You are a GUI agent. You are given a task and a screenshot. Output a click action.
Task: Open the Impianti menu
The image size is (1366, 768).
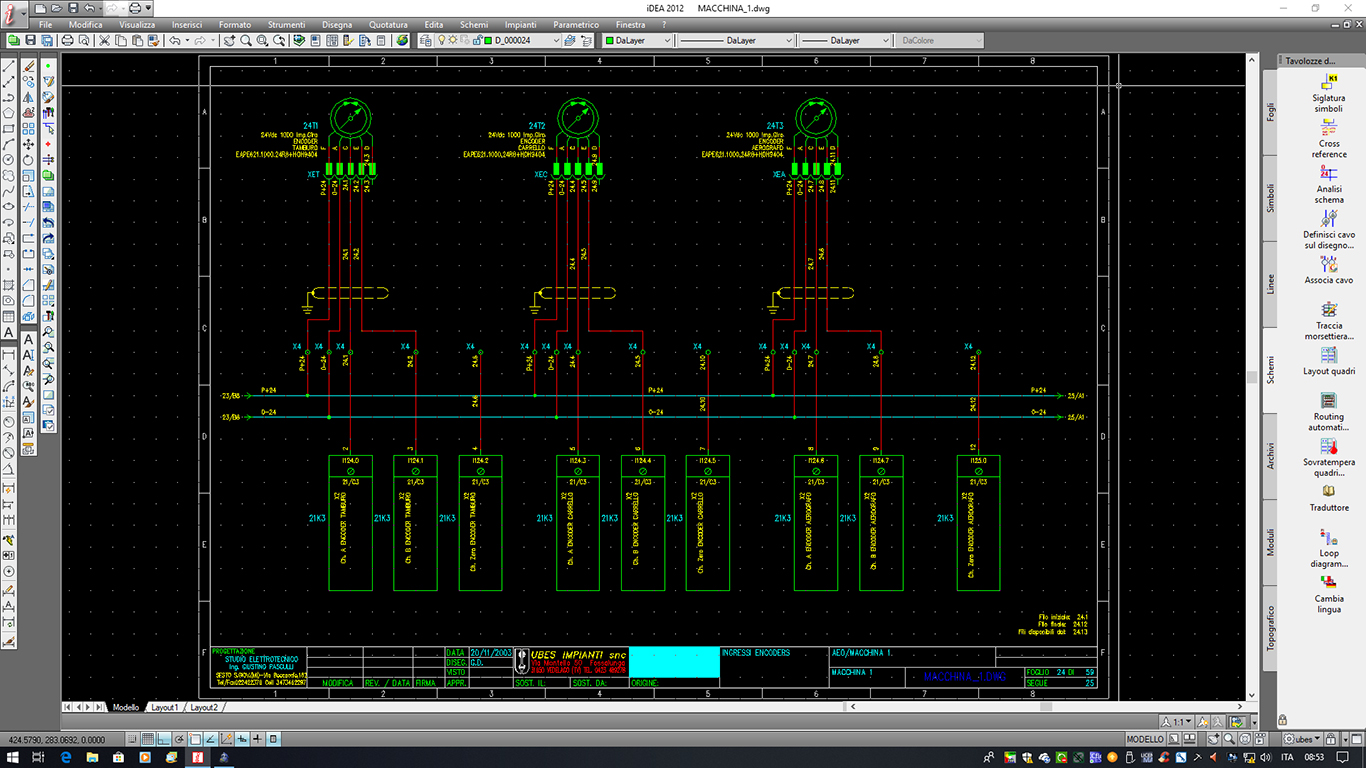520,24
